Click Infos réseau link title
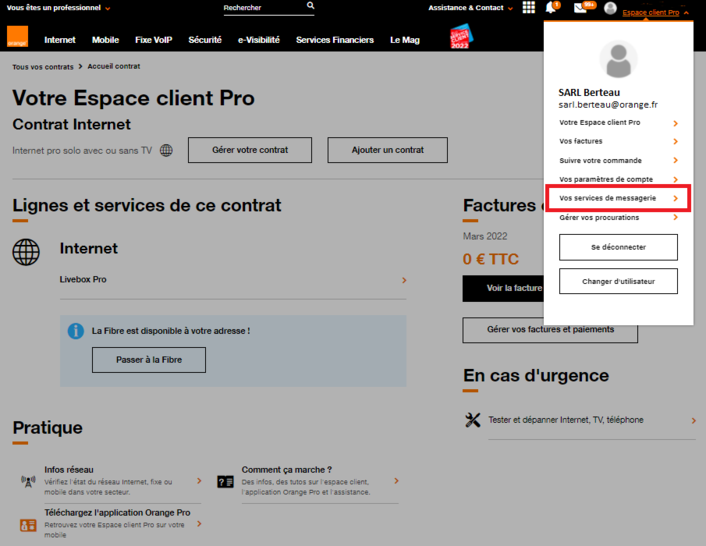The height and width of the screenshot is (546, 706). tap(69, 469)
